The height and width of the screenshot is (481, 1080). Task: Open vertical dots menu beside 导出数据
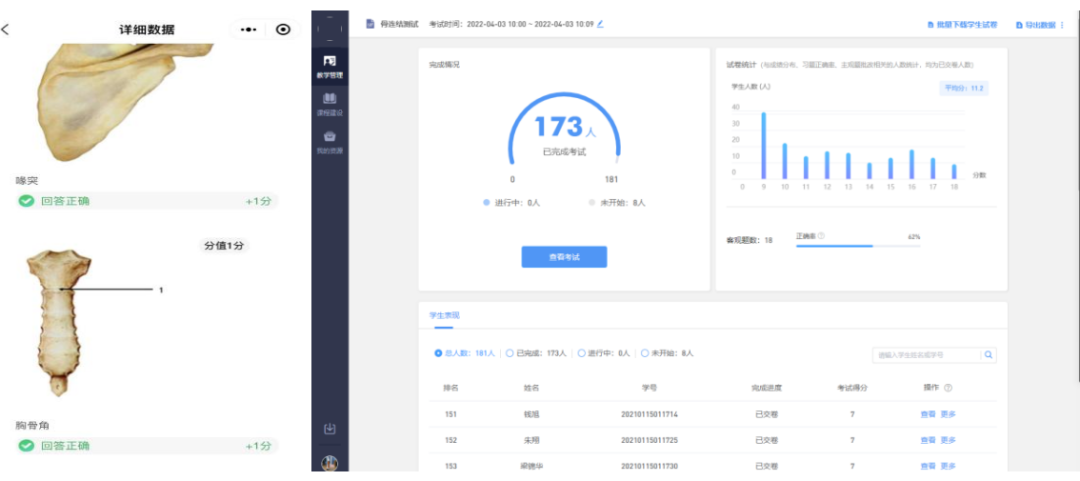tap(1063, 24)
